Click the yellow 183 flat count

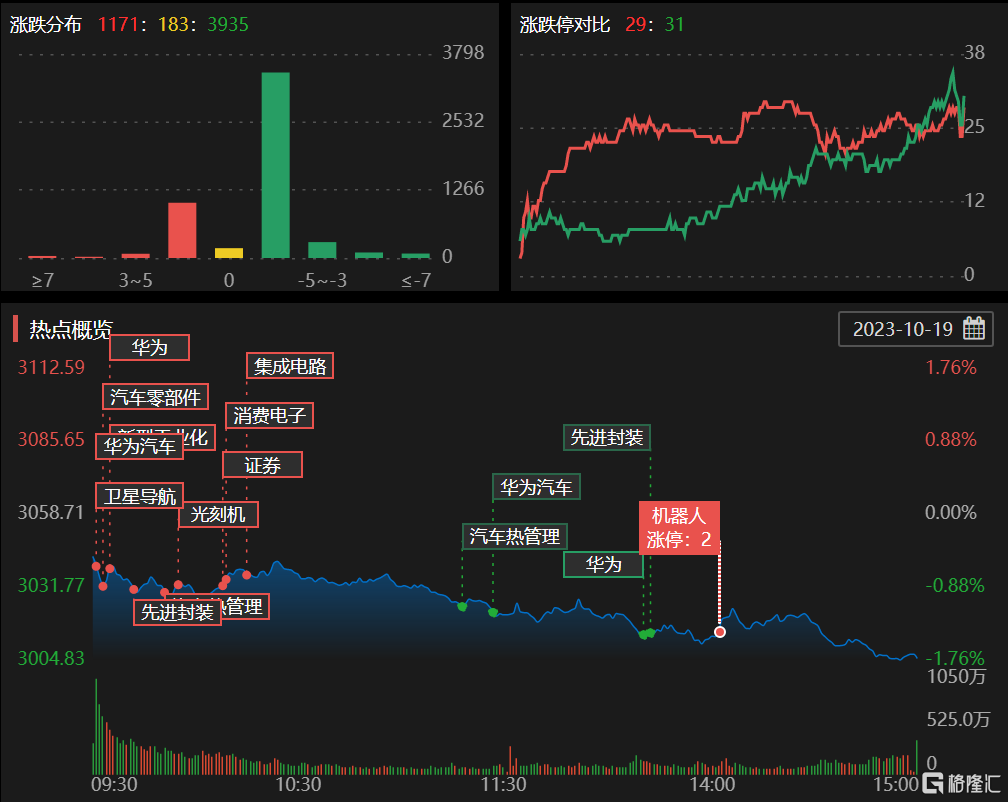pos(172,24)
